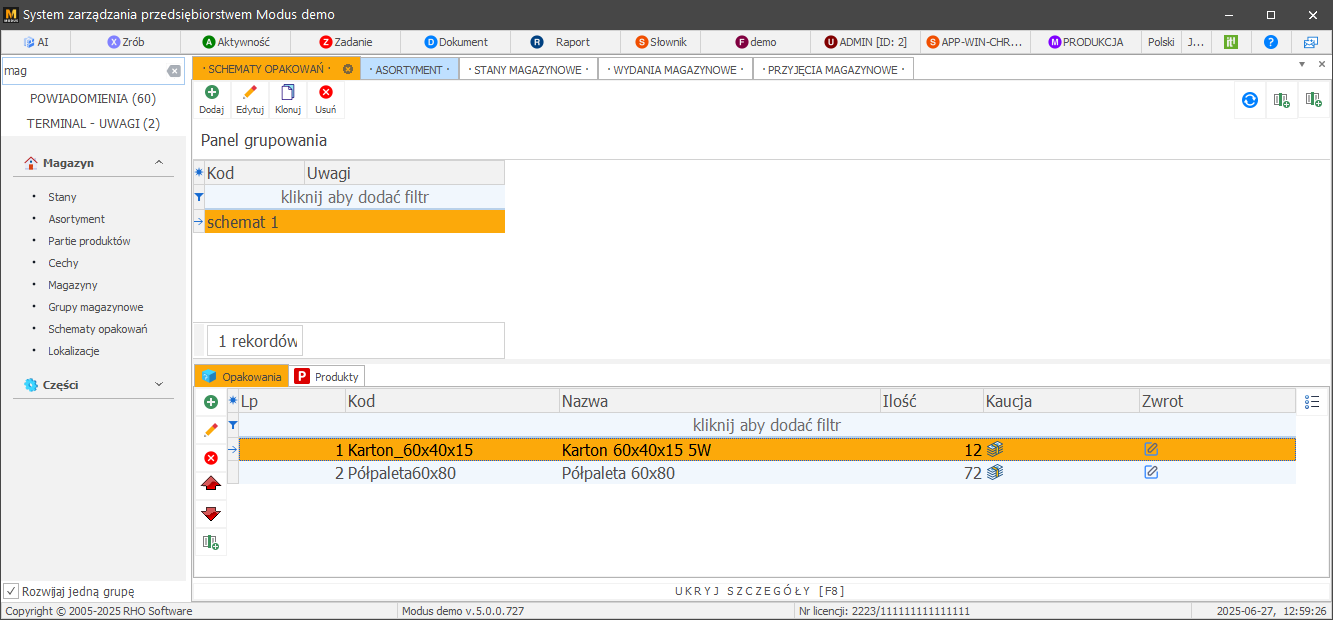Click the asterisk selector in schema grid header
The width and height of the screenshot is (1333, 620).
coord(198,173)
